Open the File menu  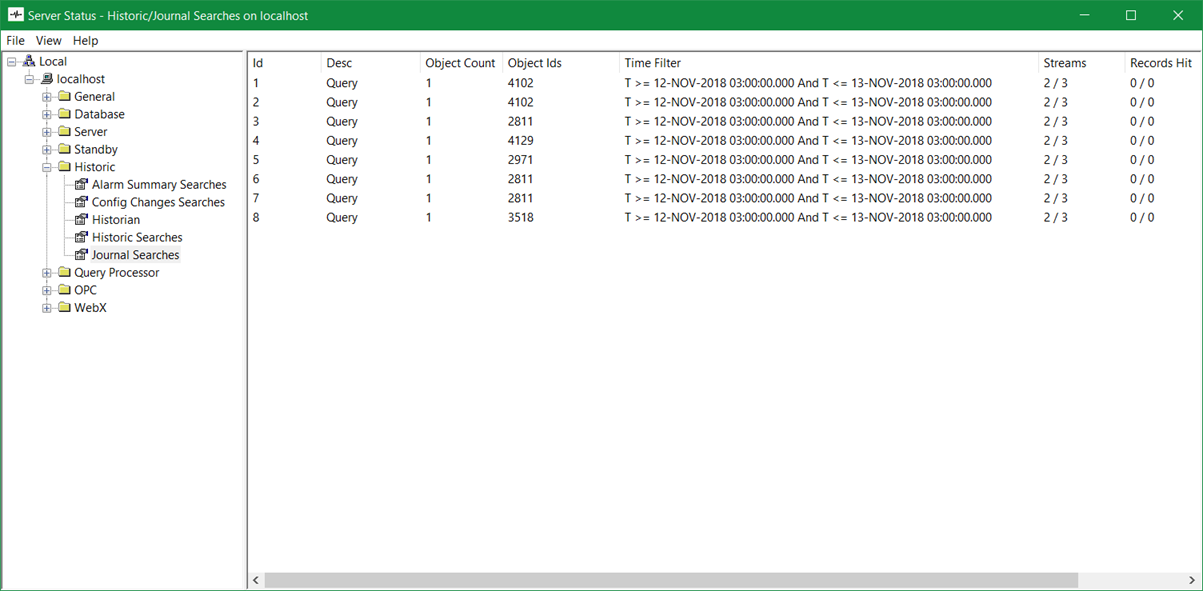pyautogui.click(x=15, y=41)
